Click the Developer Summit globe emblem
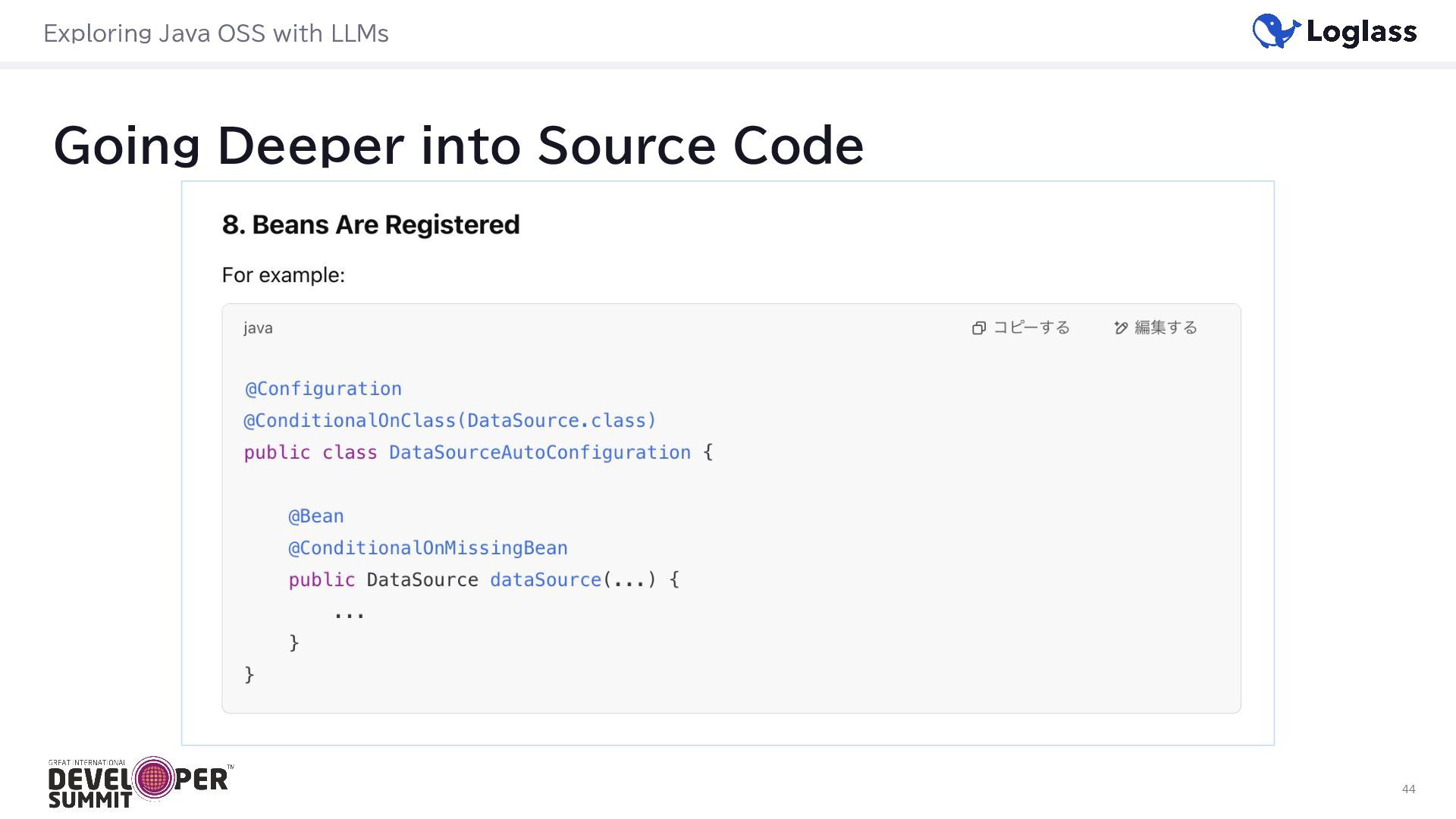1456x819 pixels. click(x=154, y=778)
